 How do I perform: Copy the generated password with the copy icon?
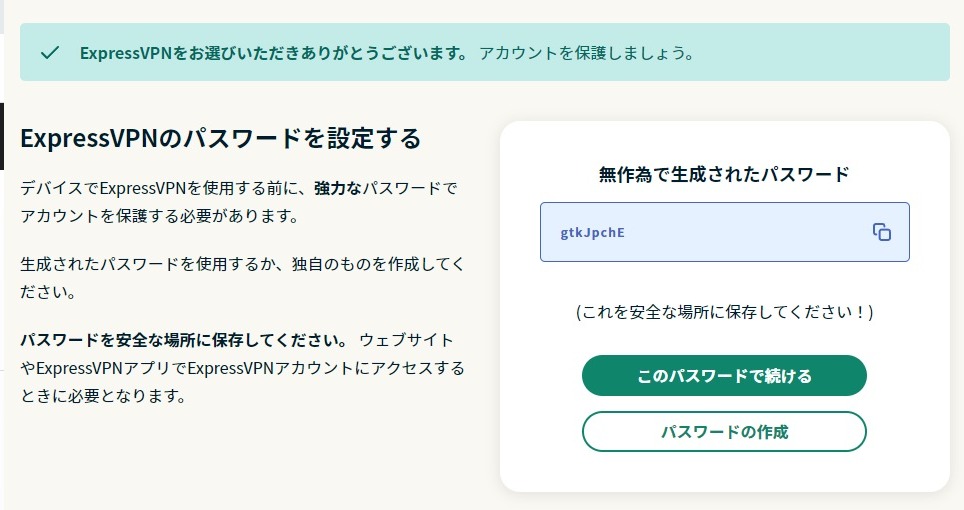[x=881, y=232]
